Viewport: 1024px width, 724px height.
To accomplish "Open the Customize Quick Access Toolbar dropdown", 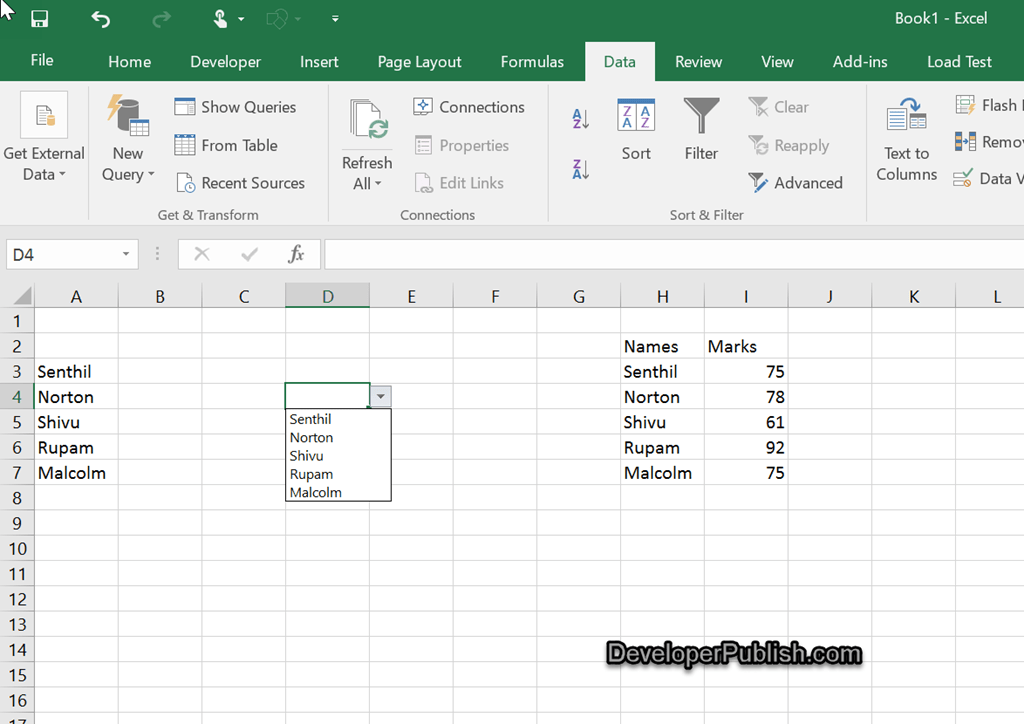I will (x=335, y=19).
